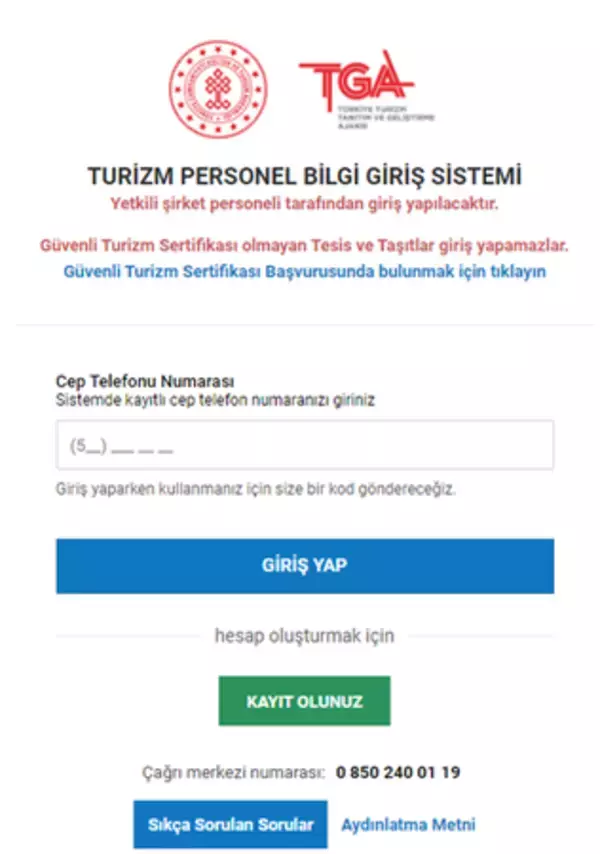Open Sıkça Sorulan Sorular
600x854 pixels.
pos(230,825)
